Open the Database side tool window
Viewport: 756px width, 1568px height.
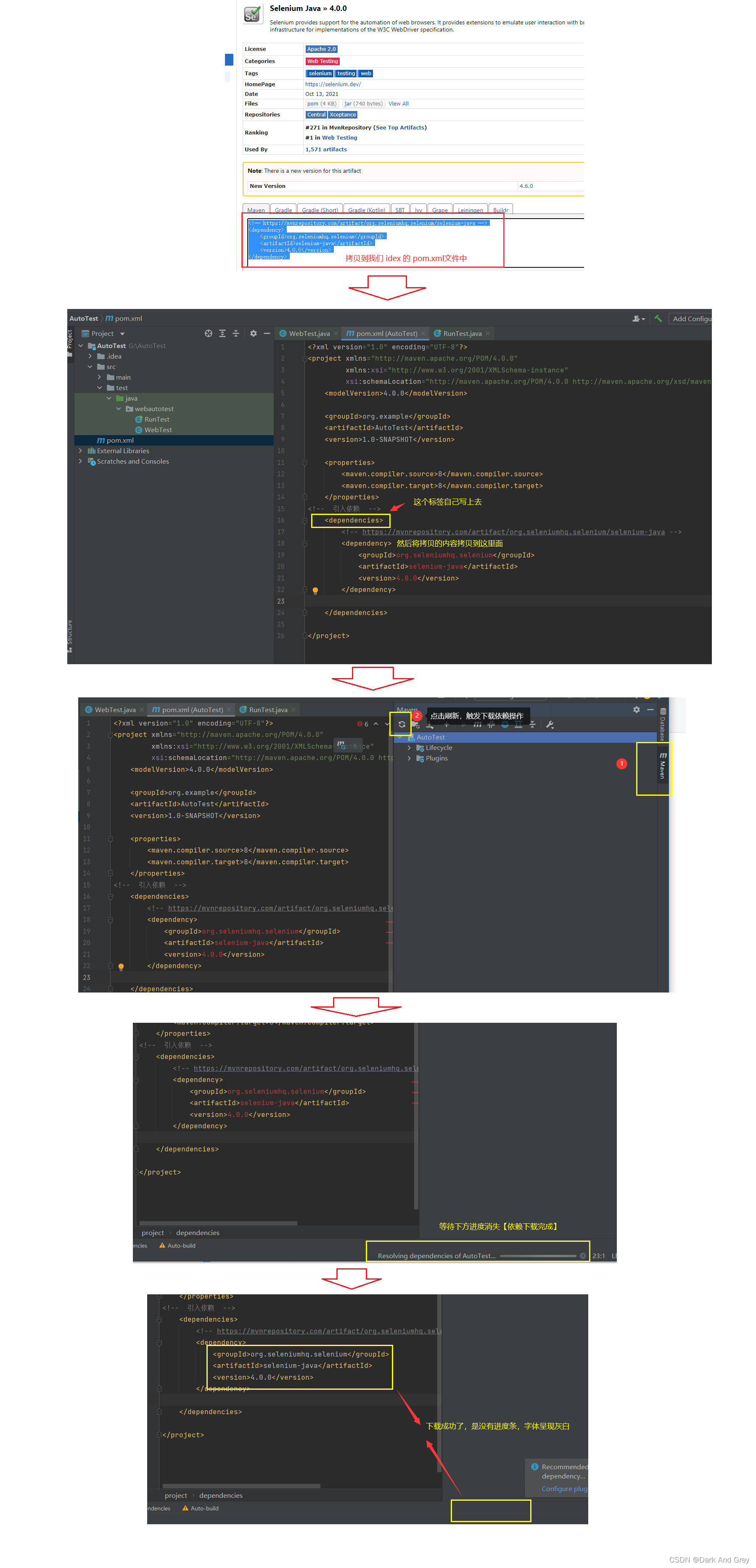(663, 724)
